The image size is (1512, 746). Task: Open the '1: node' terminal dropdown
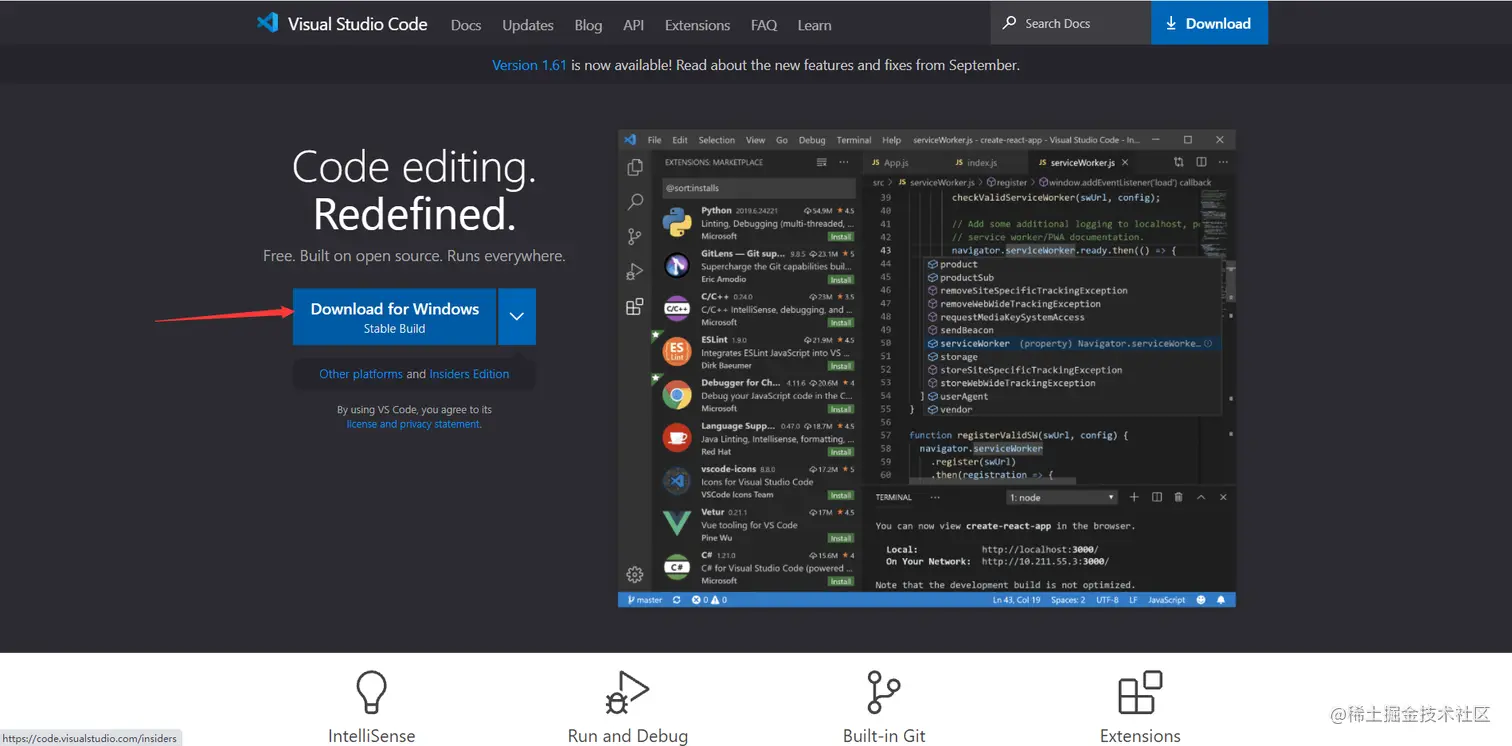[x=1062, y=497]
